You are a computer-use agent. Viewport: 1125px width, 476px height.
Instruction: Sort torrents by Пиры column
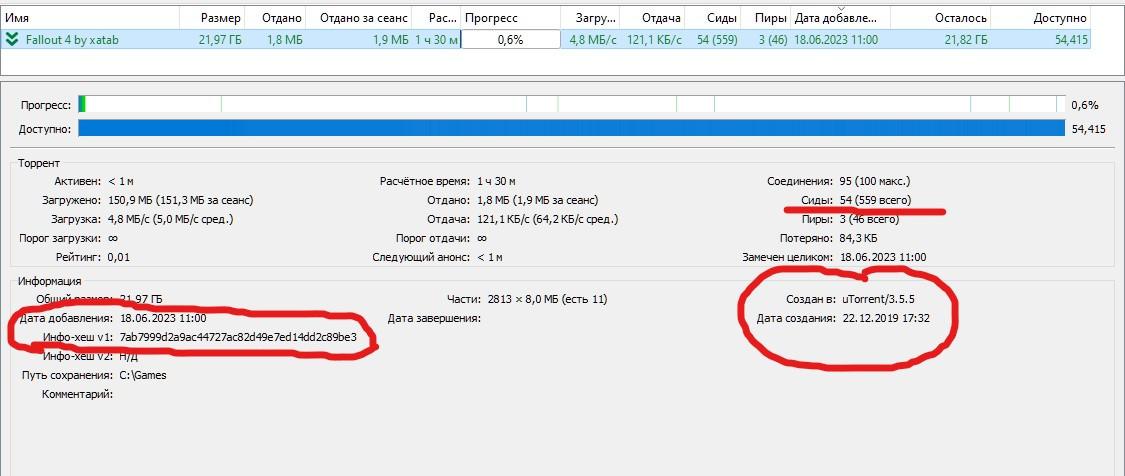pos(768,18)
